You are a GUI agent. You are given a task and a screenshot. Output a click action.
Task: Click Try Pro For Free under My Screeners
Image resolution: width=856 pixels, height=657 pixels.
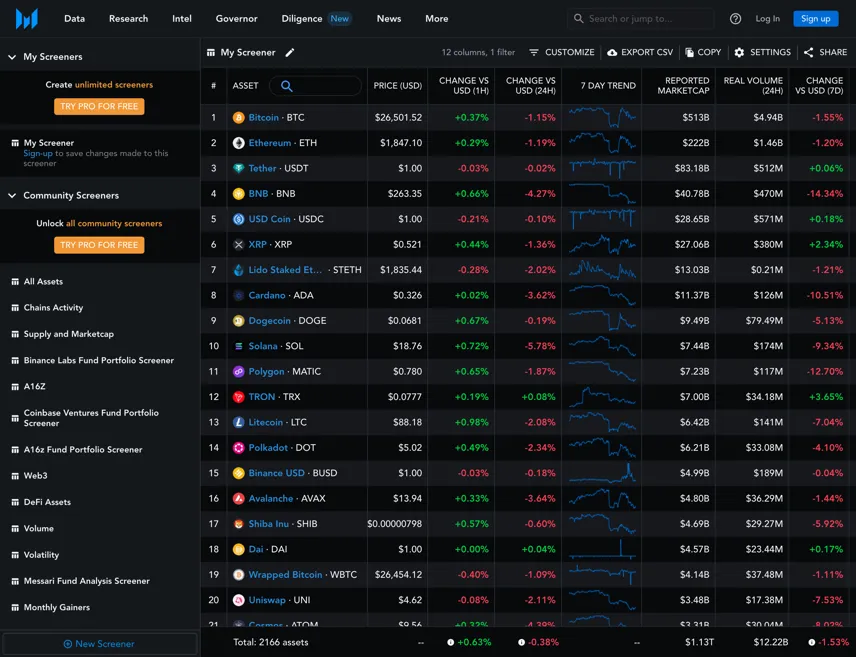(99, 106)
